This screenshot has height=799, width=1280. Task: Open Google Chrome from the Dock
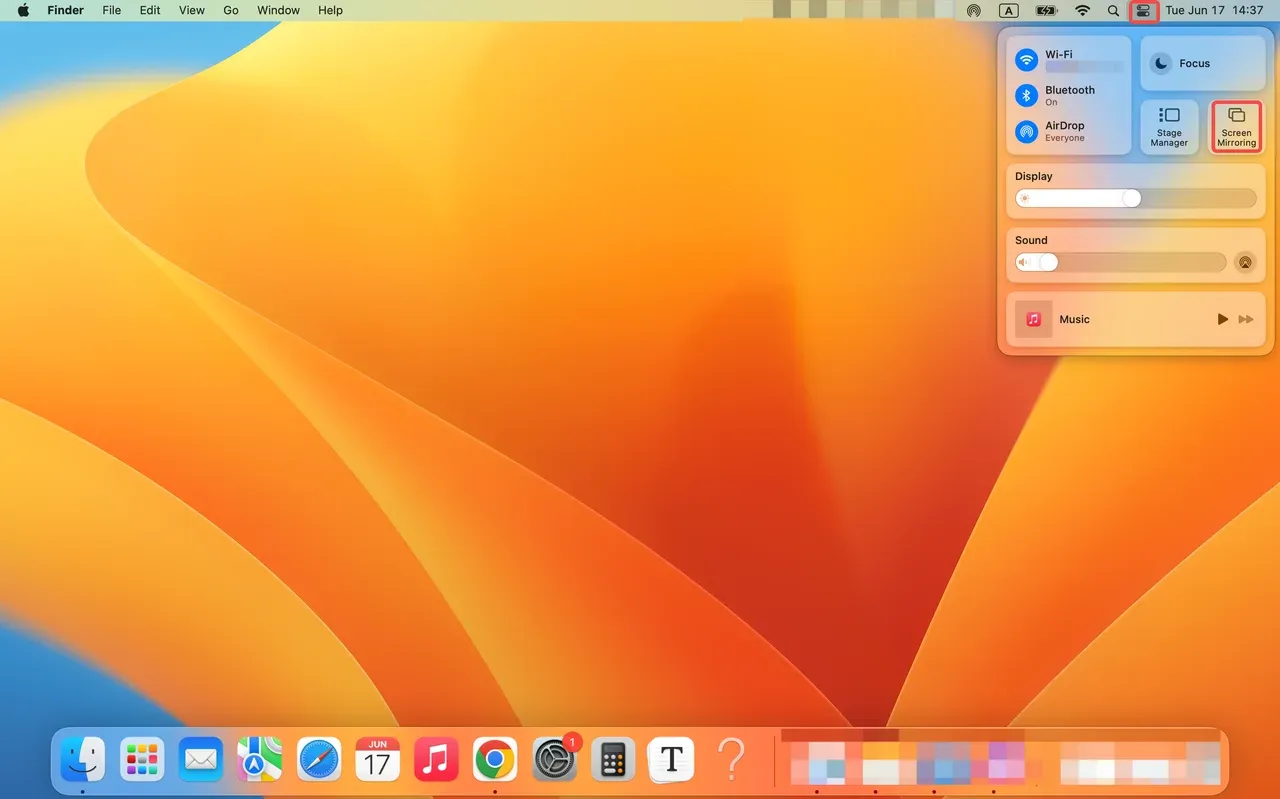pos(495,761)
